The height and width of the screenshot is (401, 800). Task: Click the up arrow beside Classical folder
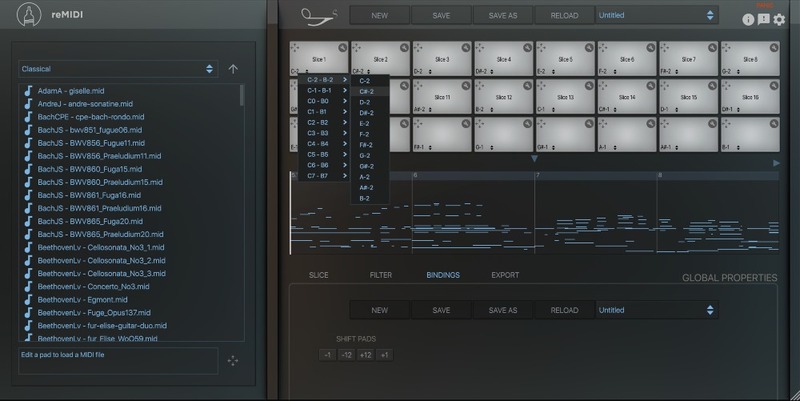[233, 69]
